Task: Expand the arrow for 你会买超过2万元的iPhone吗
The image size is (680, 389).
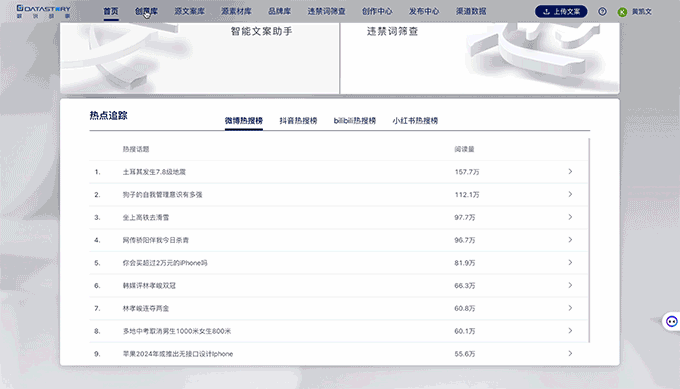Action: click(x=570, y=263)
